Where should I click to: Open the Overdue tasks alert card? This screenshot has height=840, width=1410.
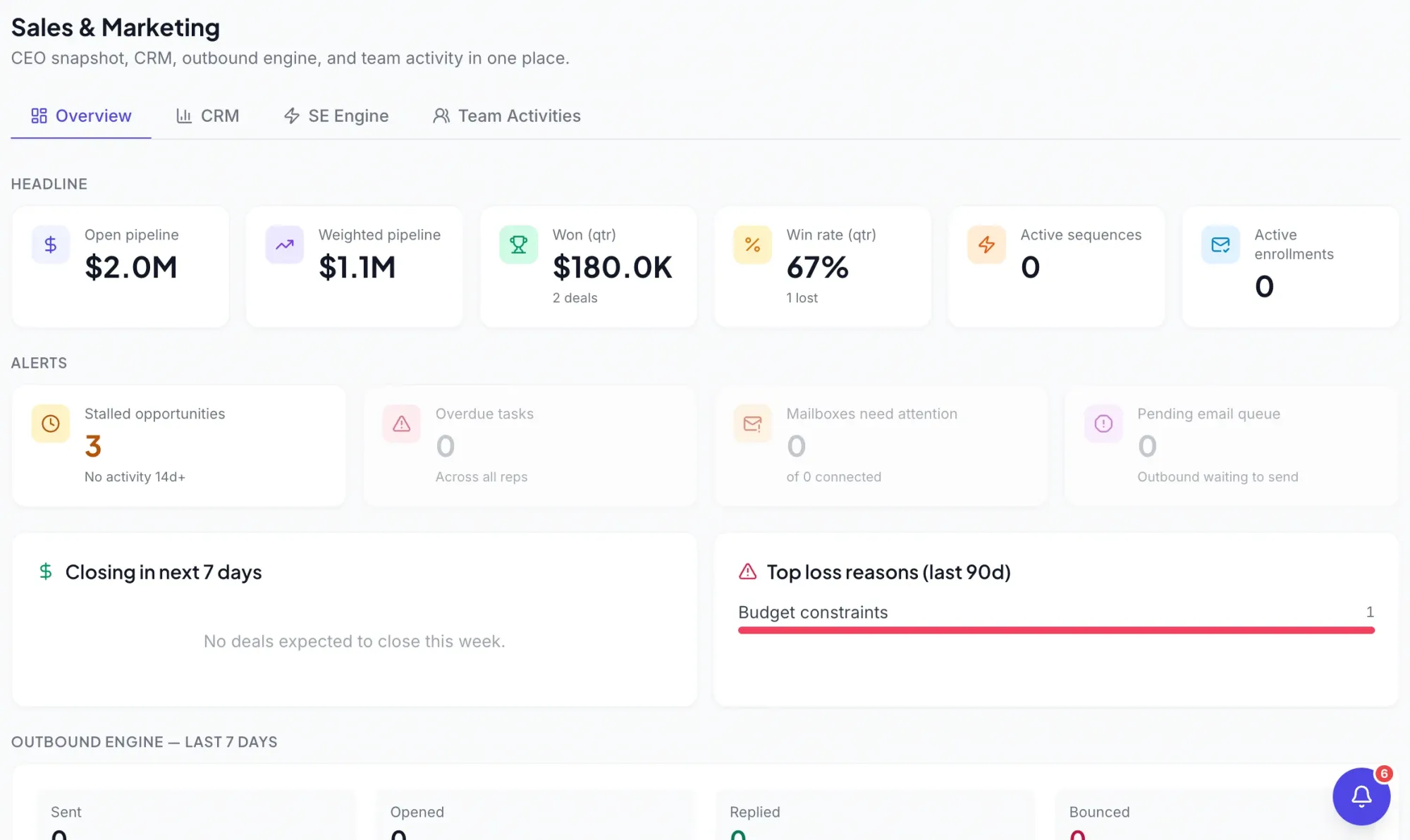pos(530,445)
